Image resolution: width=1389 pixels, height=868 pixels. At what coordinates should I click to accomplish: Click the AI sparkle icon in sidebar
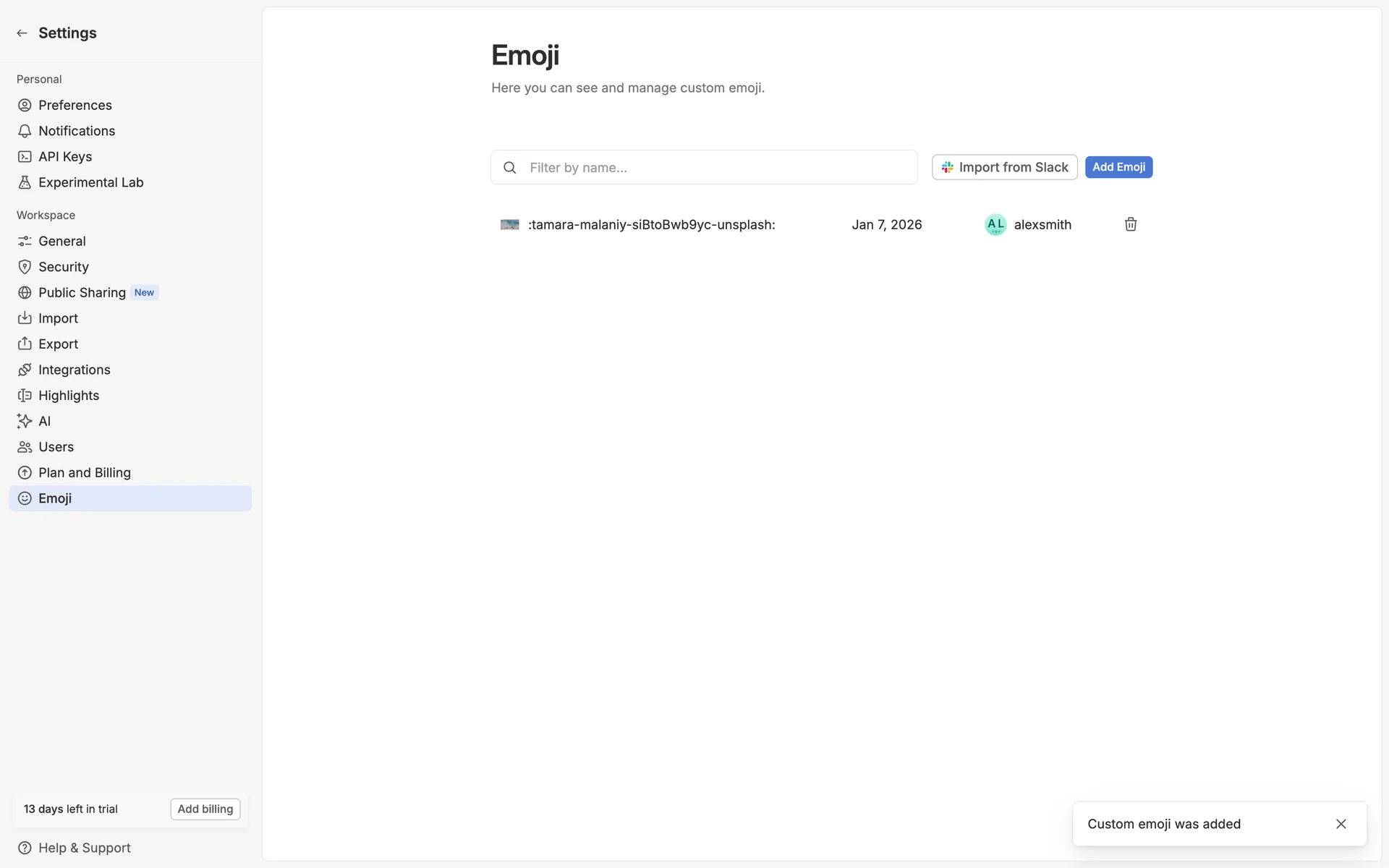tap(25, 421)
